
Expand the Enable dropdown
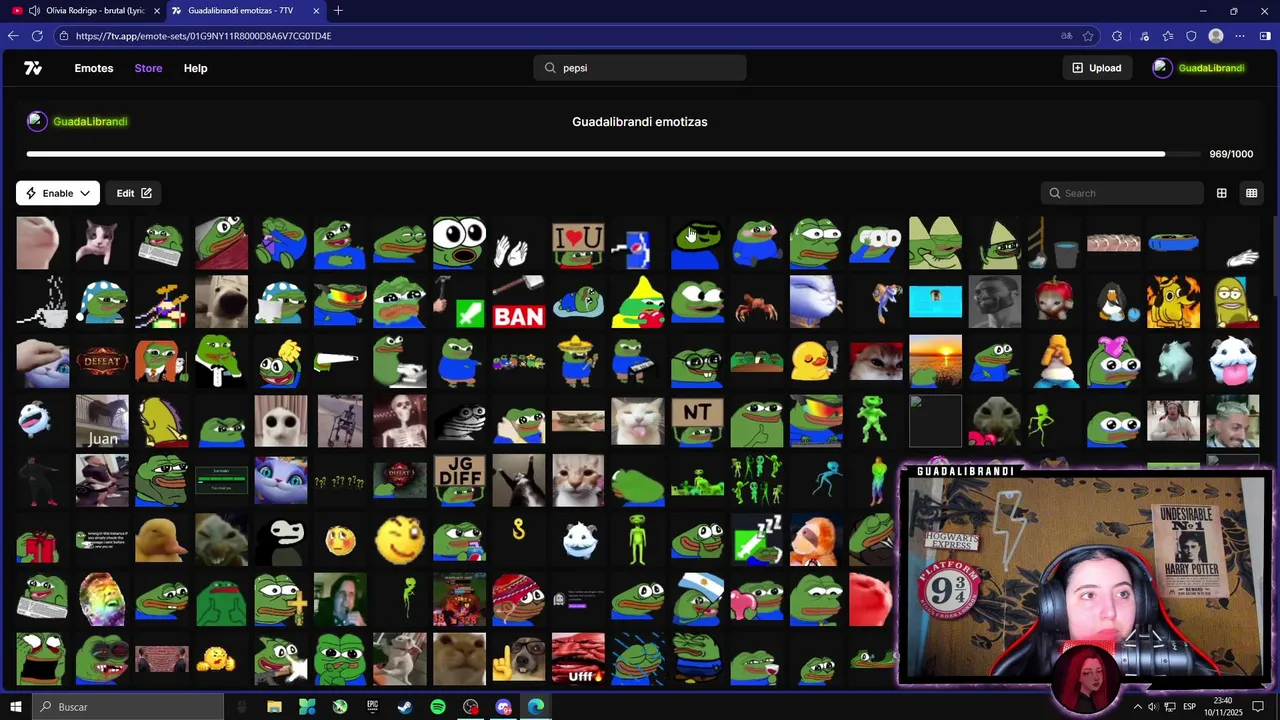pyautogui.click(x=57, y=193)
